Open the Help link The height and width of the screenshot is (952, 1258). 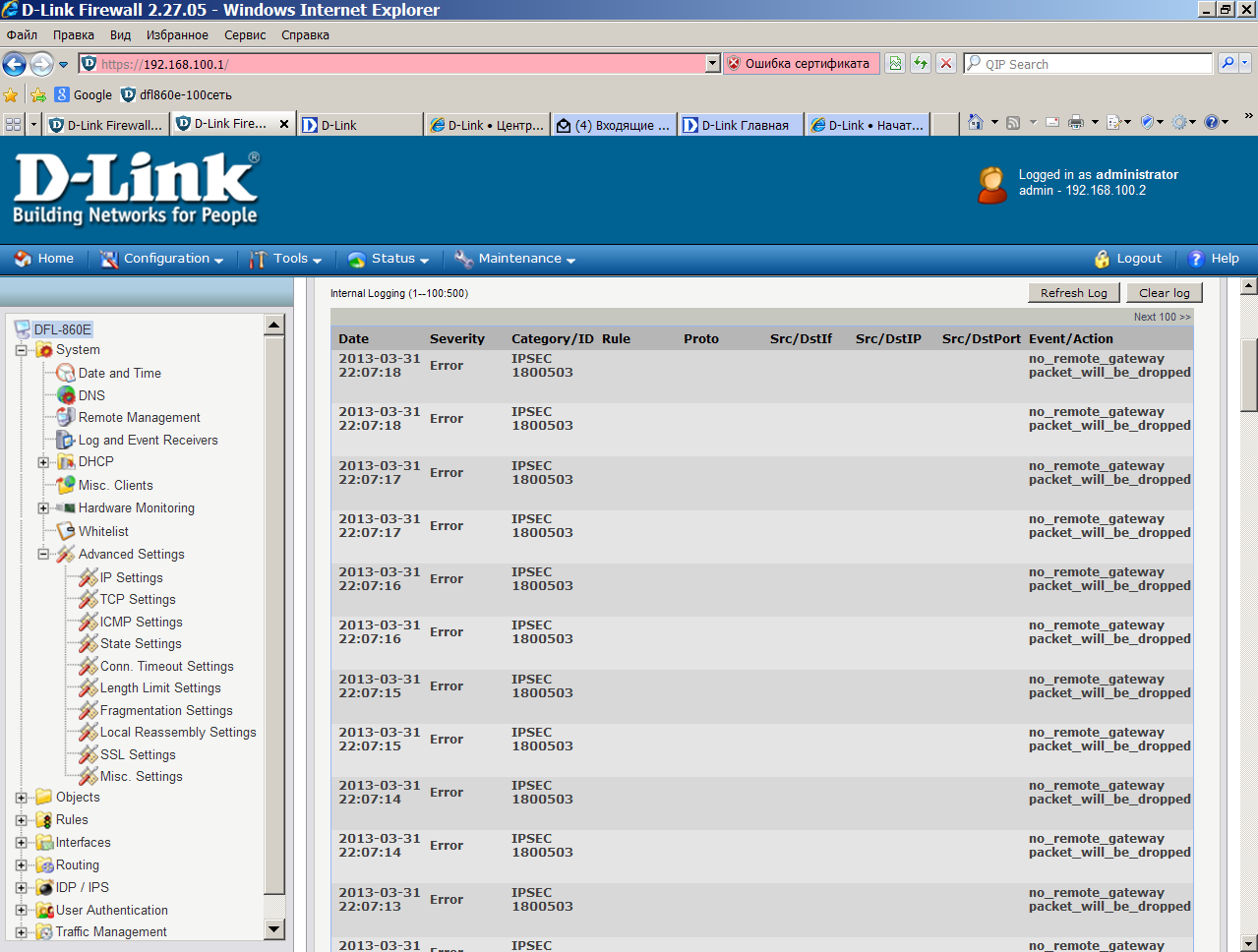point(1214,259)
